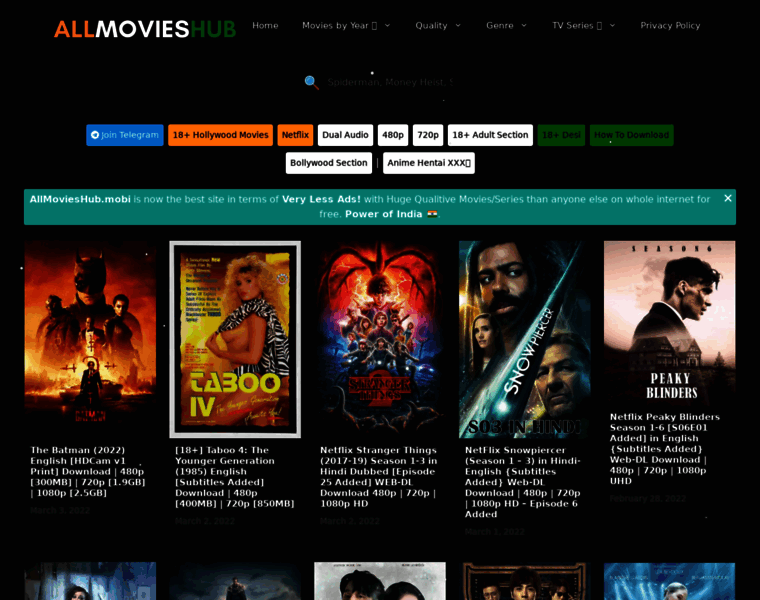Select the Netflix category button
This screenshot has height=600, width=760.
point(295,135)
